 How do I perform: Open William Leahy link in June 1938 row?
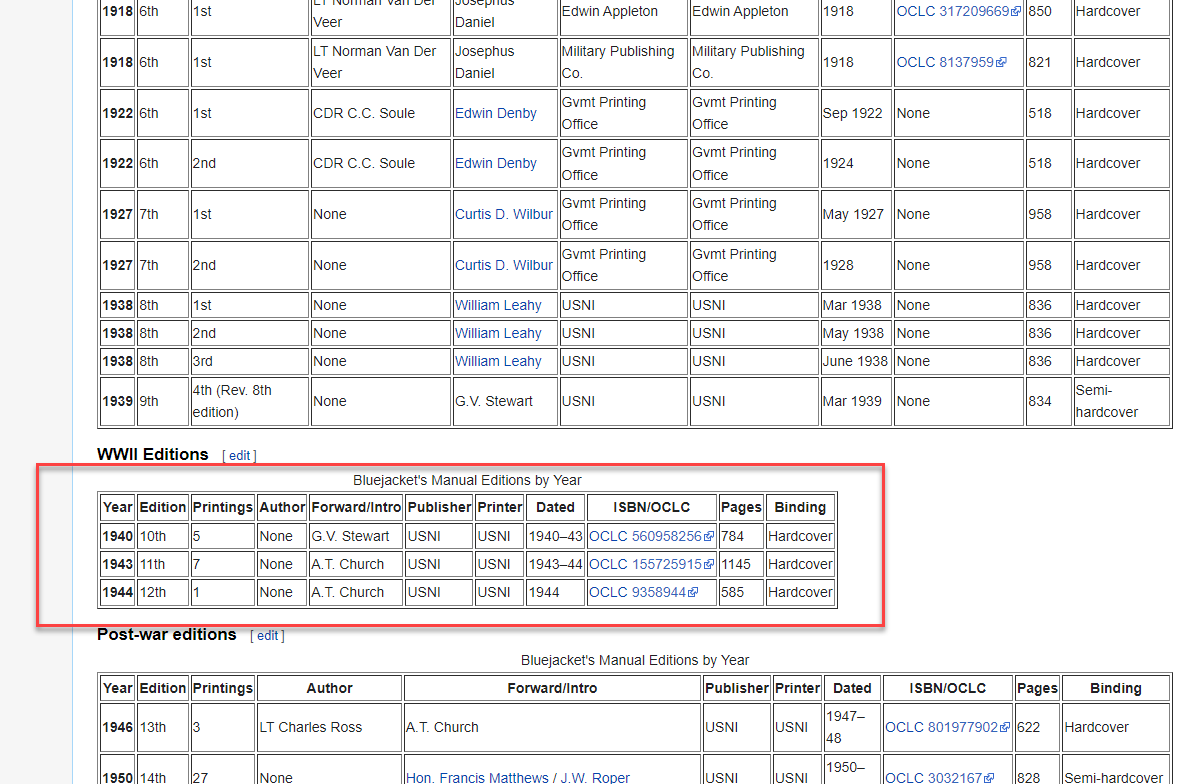coord(498,361)
